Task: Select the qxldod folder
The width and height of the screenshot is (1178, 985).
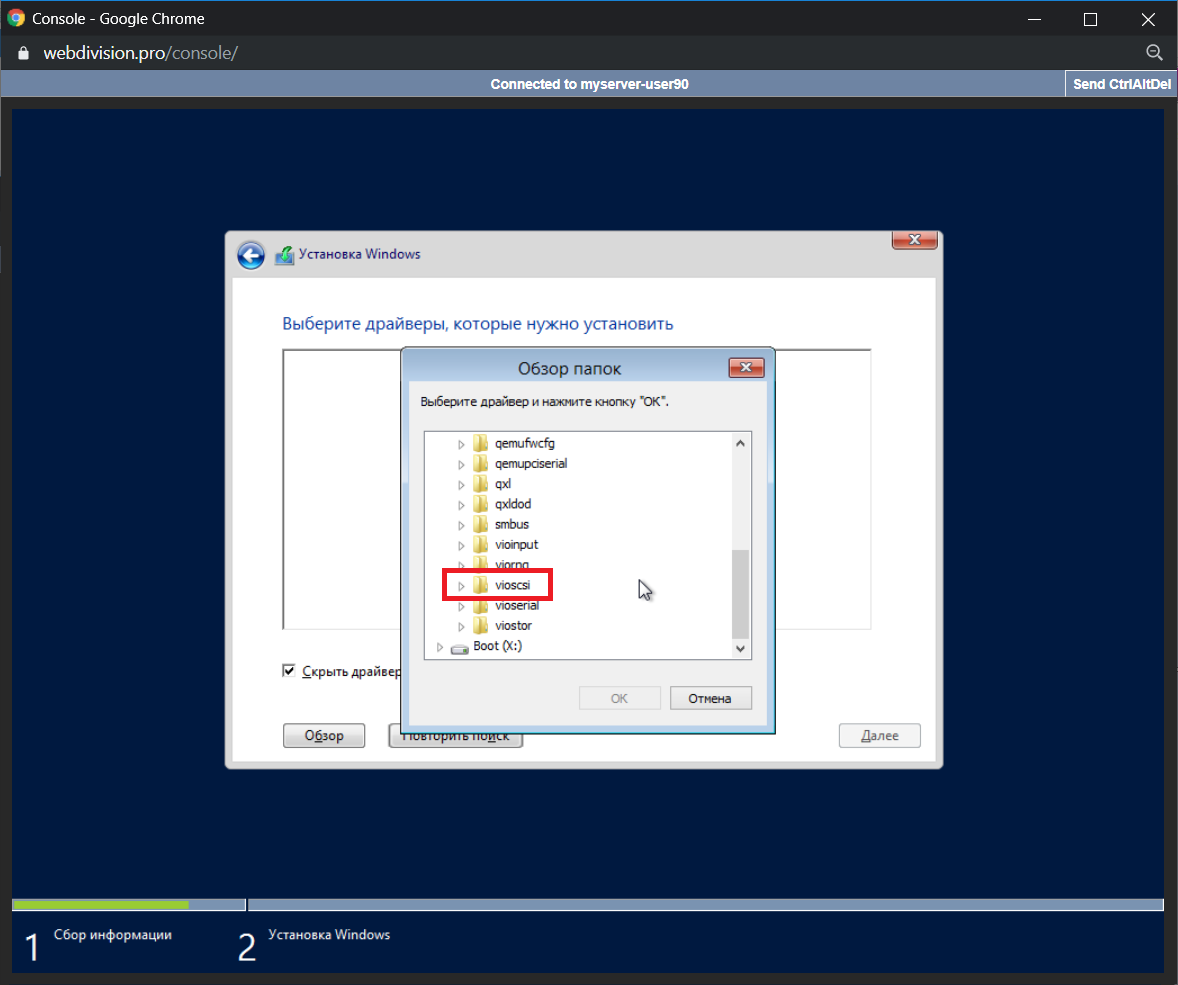Action: click(513, 504)
